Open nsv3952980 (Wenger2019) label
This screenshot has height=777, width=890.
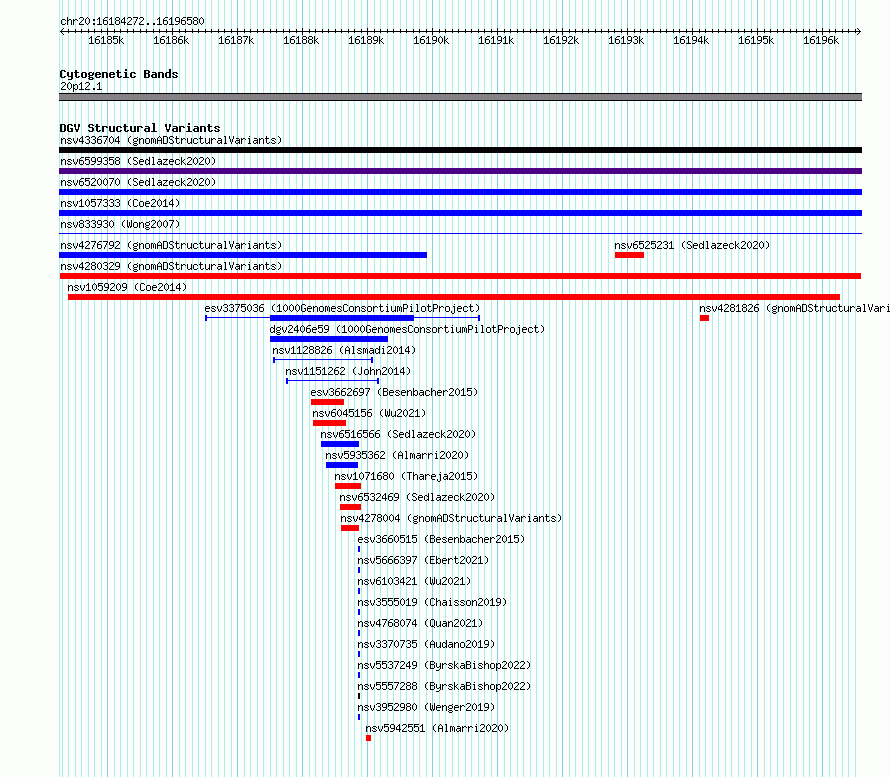426,707
